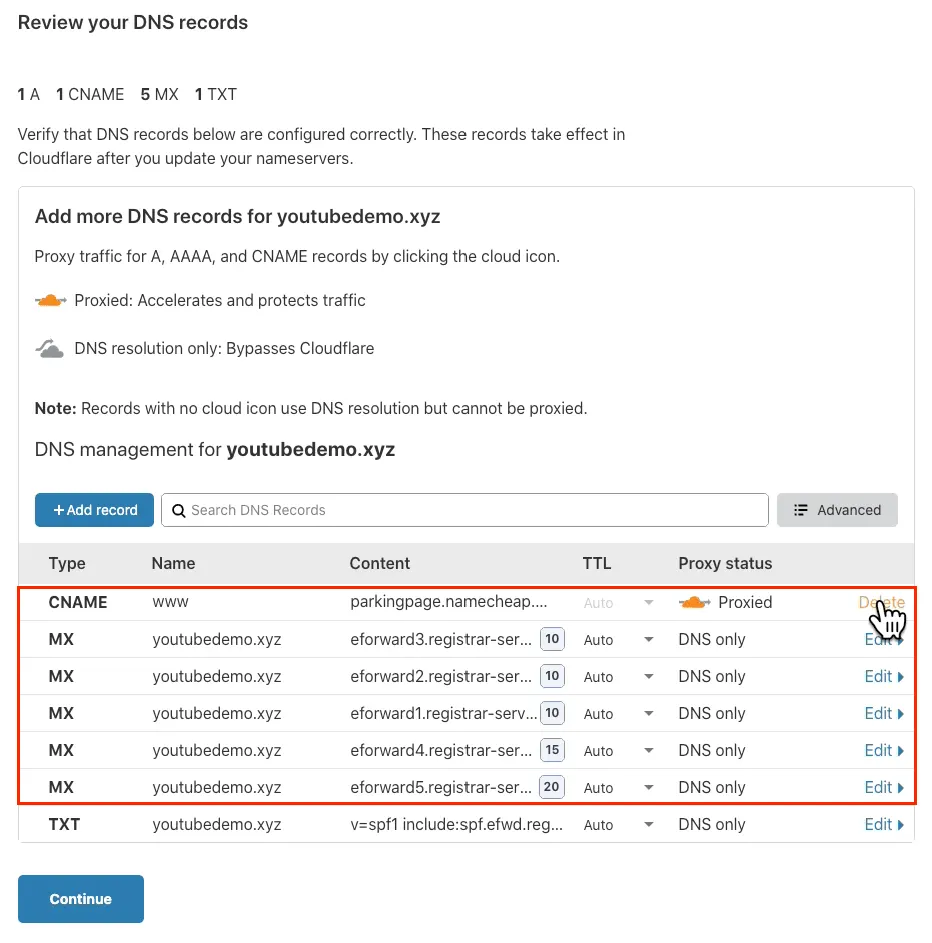This screenshot has height=943, width=932.
Task: Click the eforward1.registrar-serv content cell
Action: pyautogui.click(x=443, y=713)
